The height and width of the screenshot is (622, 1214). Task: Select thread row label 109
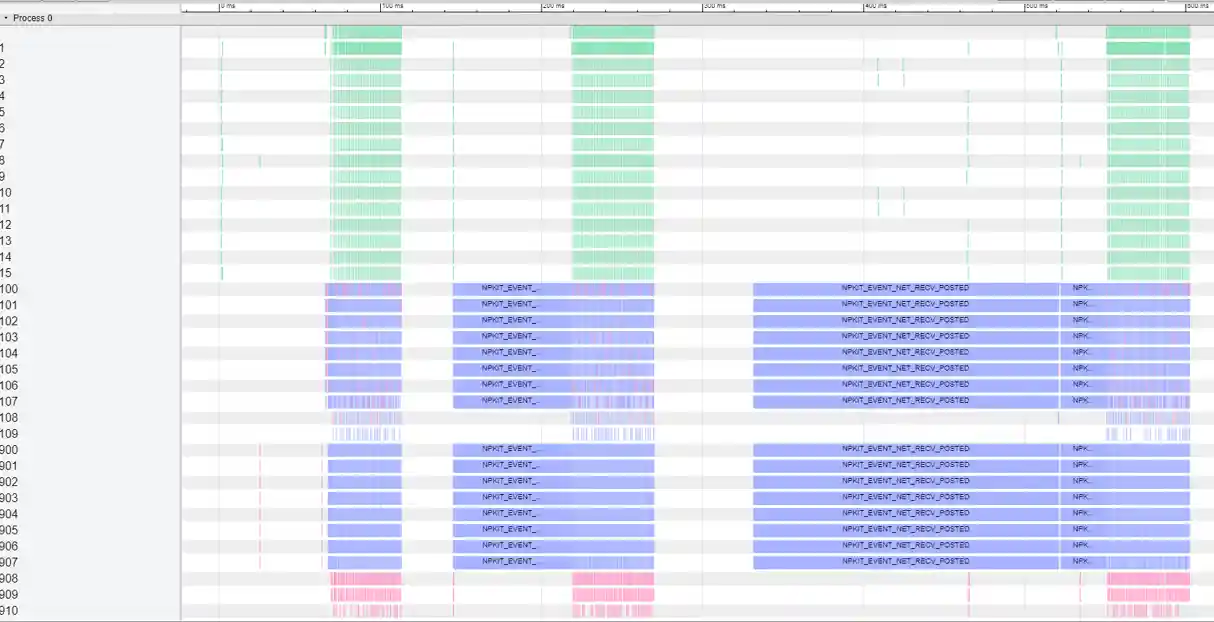pyautogui.click(x=10, y=432)
